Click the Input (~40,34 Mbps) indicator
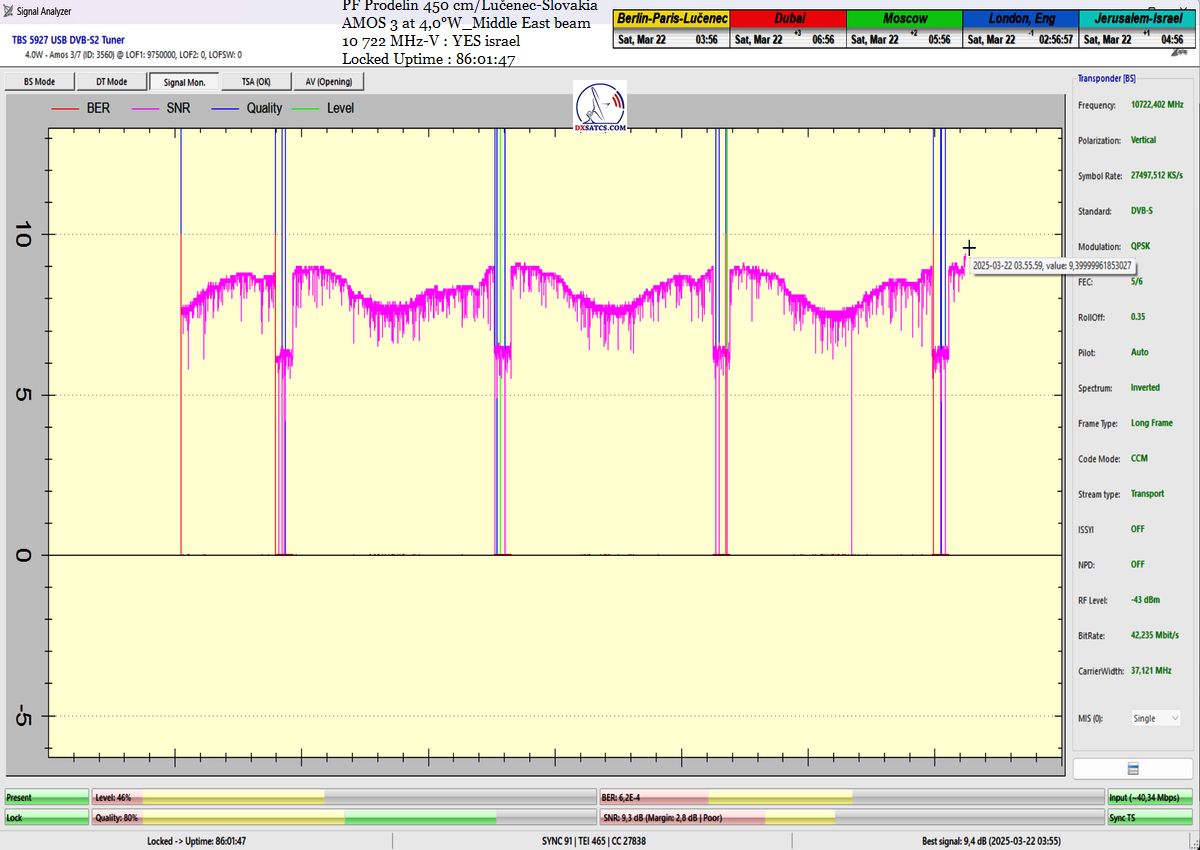The width and height of the screenshot is (1200, 850). pos(1150,797)
